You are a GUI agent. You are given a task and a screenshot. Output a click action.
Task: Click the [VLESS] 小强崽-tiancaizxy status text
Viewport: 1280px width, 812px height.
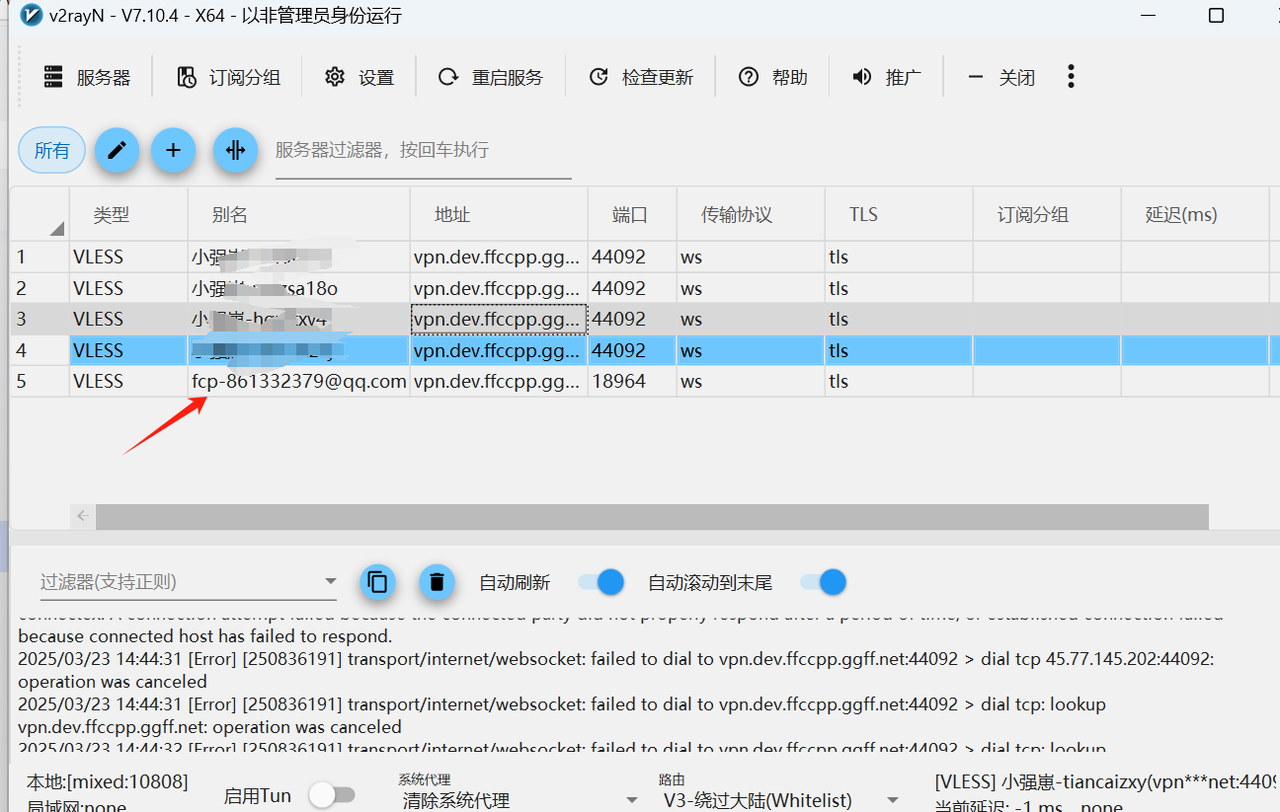click(1107, 781)
